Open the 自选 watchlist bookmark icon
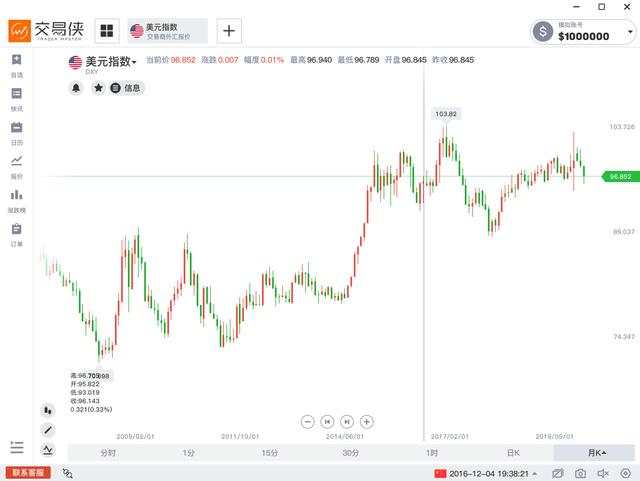The image size is (640, 481). [17, 60]
